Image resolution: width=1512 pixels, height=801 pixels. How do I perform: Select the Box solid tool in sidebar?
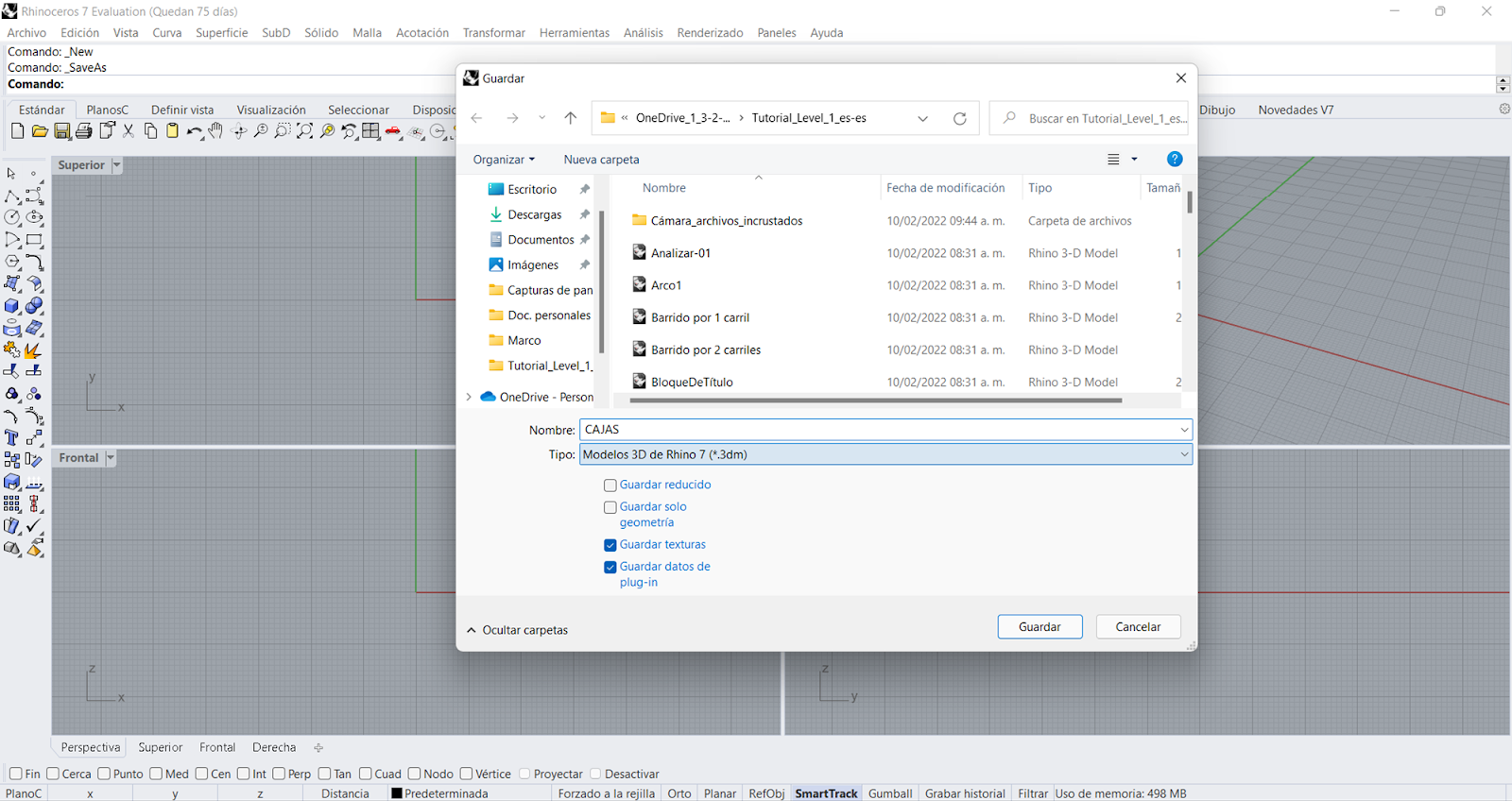(11, 306)
